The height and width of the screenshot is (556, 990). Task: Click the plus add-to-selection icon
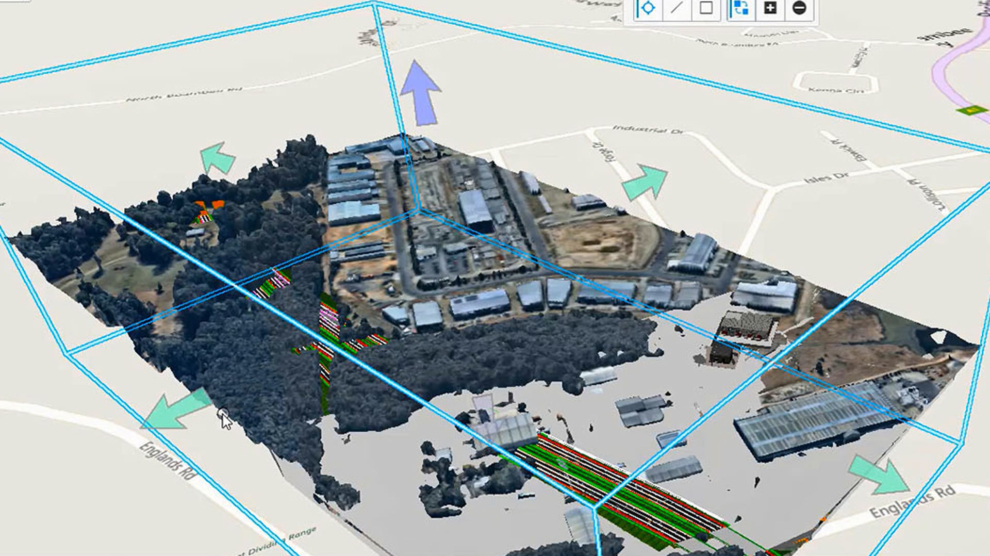(770, 9)
